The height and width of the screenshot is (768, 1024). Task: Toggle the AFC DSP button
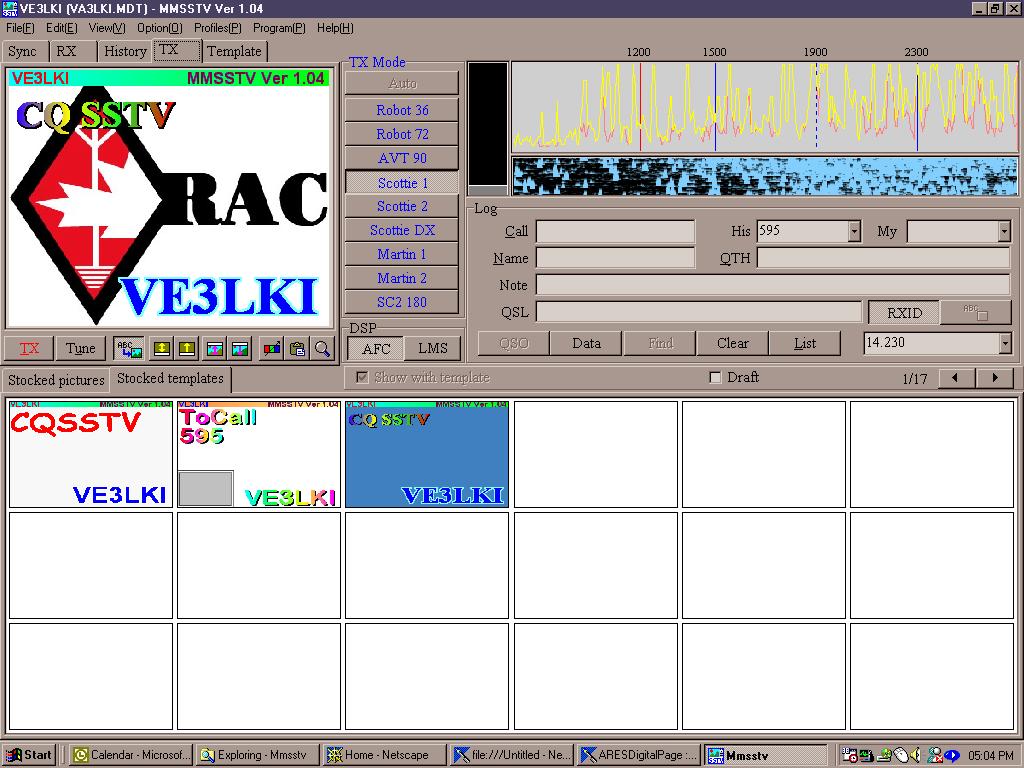[x=376, y=349]
